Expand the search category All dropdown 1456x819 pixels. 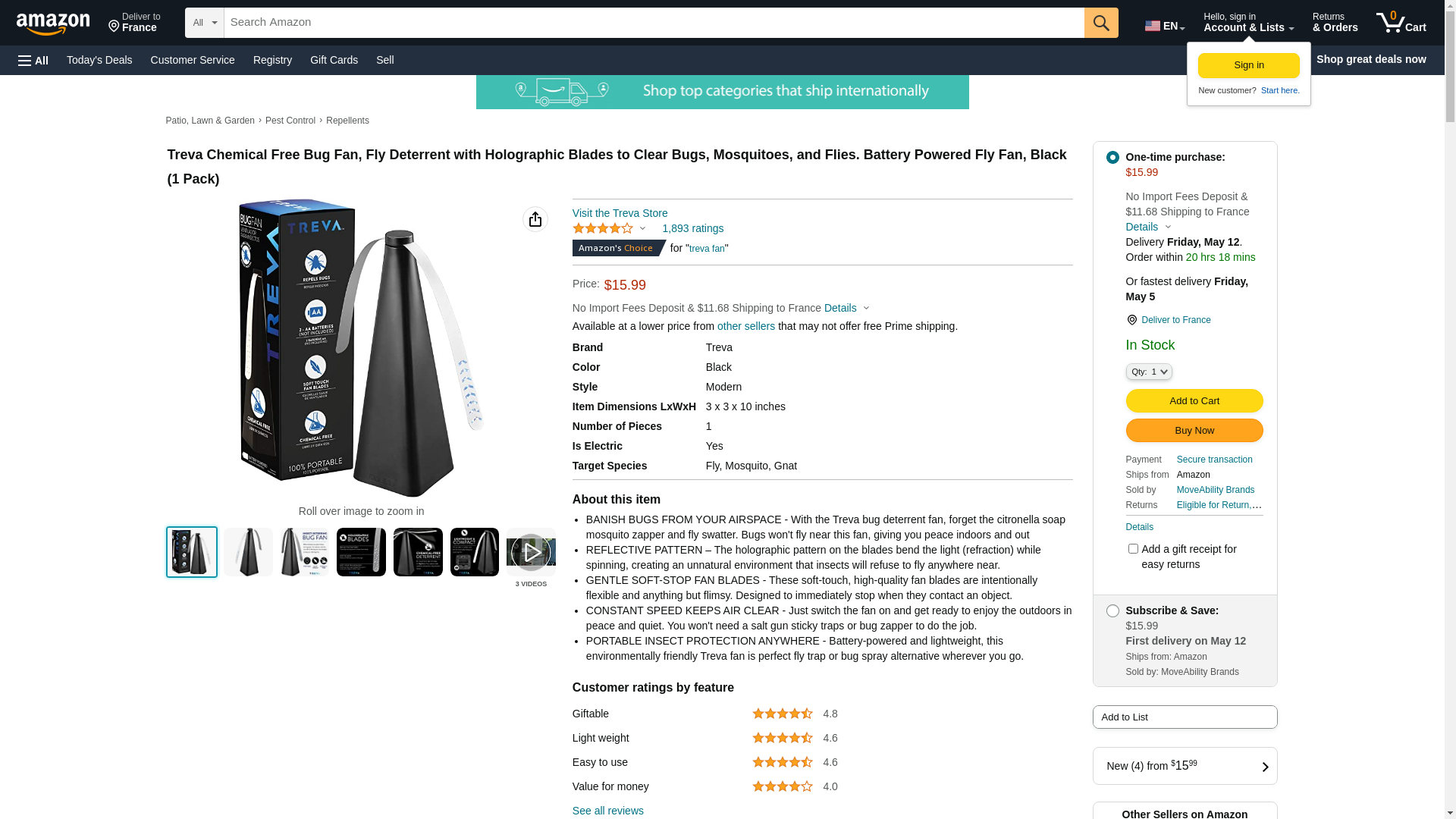tap(204, 23)
